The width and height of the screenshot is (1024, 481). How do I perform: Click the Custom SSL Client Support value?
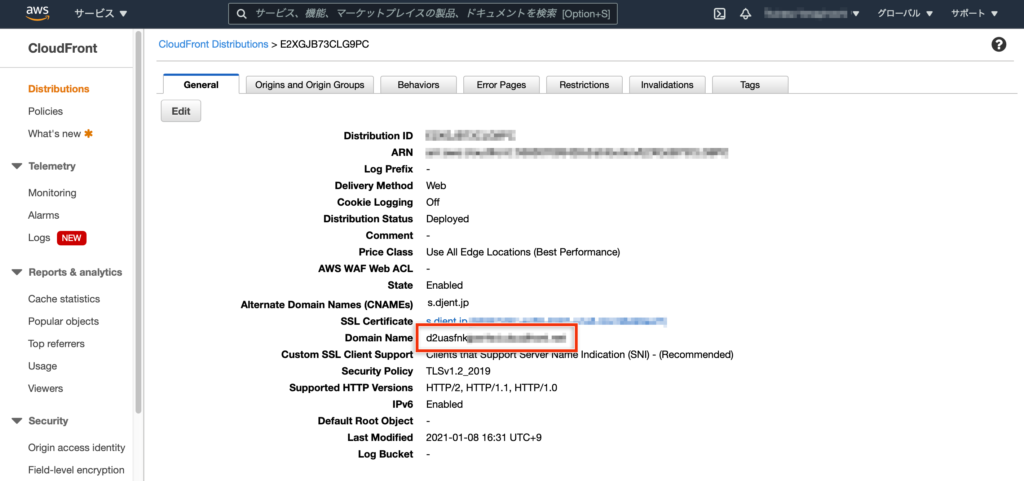[580, 355]
